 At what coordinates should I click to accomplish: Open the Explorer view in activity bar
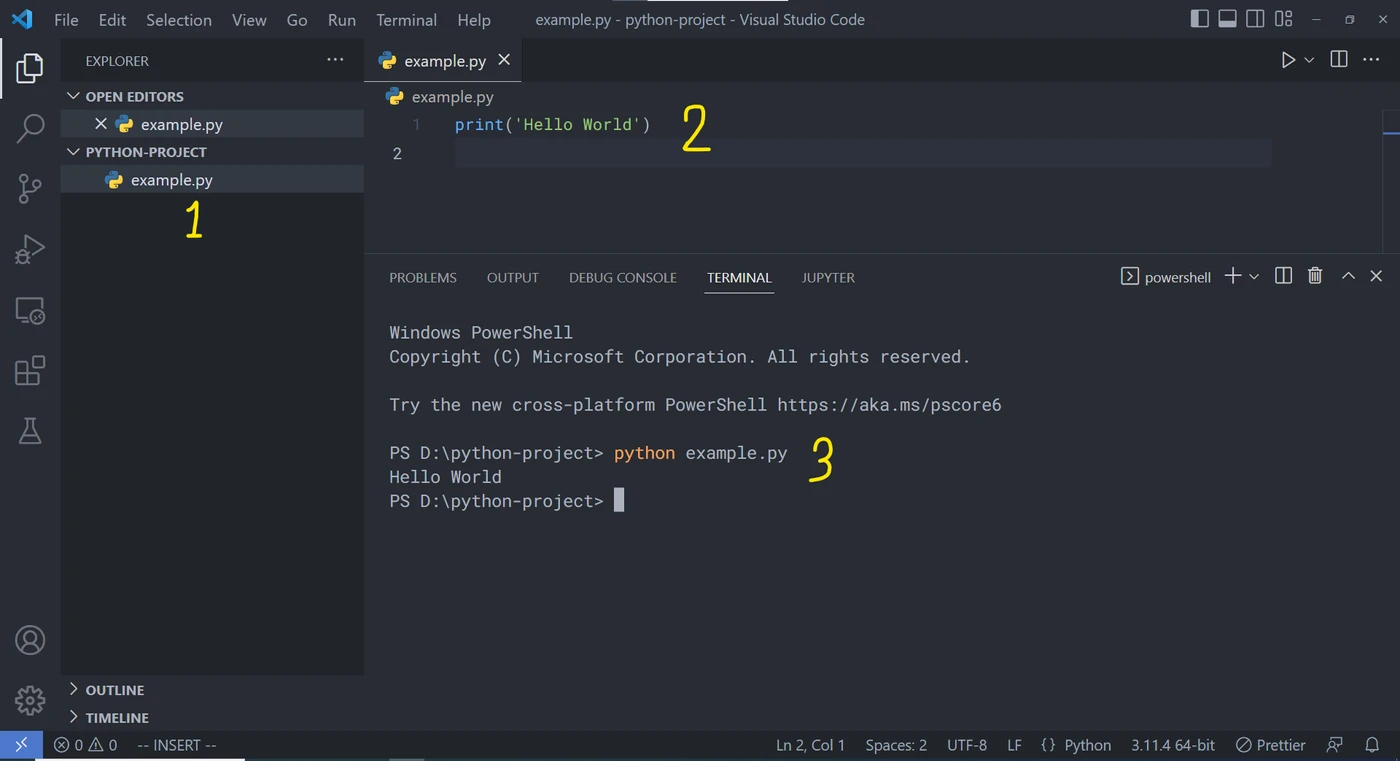(30, 68)
